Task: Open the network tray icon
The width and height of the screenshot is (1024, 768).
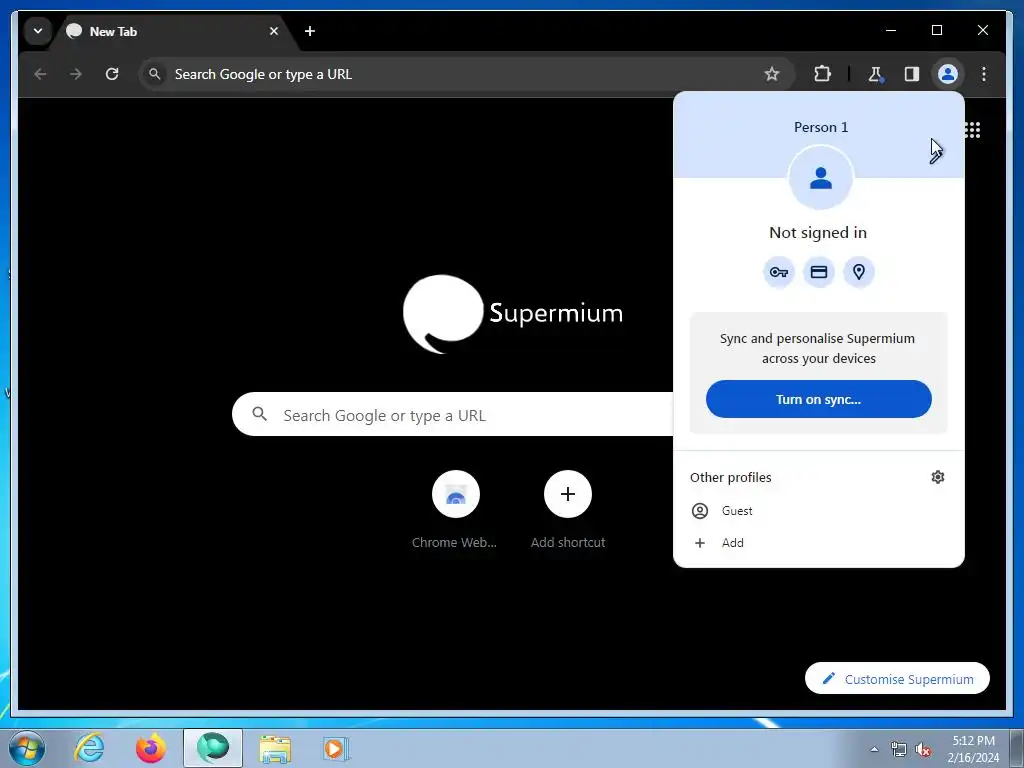Action: 899,749
